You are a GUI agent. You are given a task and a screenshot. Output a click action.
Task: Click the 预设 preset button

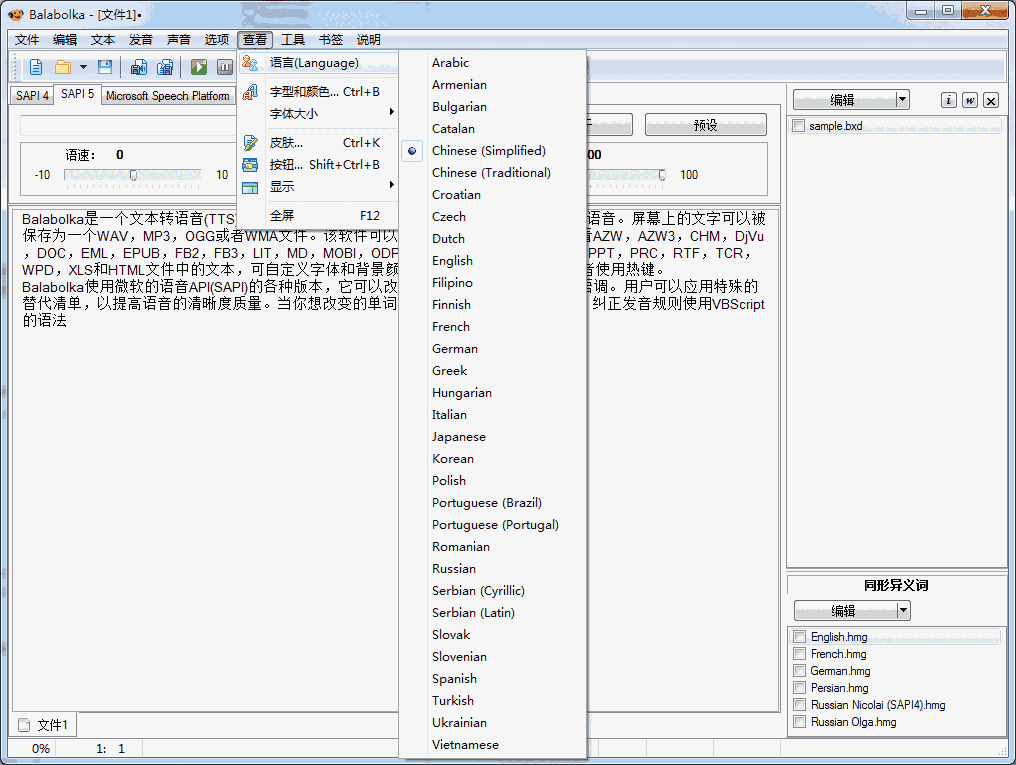(705, 125)
